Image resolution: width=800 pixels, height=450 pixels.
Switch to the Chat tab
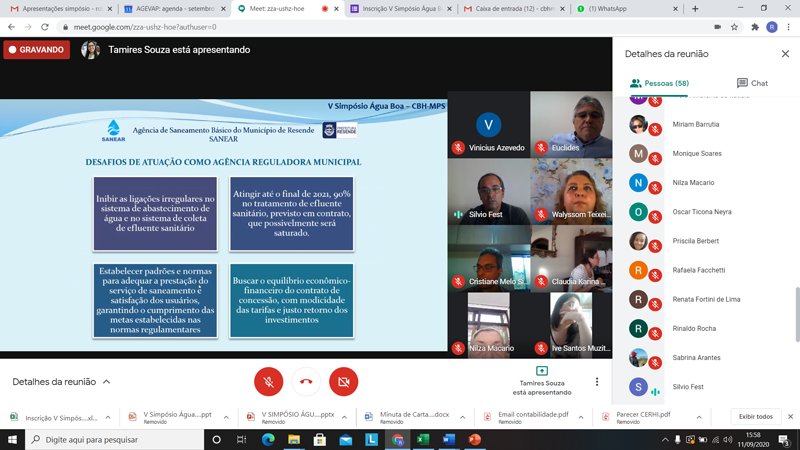(x=751, y=83)
